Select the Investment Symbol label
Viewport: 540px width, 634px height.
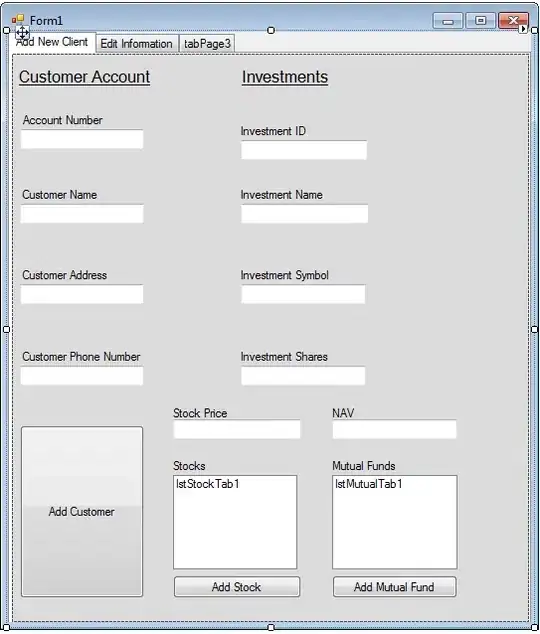coord(285,275)
